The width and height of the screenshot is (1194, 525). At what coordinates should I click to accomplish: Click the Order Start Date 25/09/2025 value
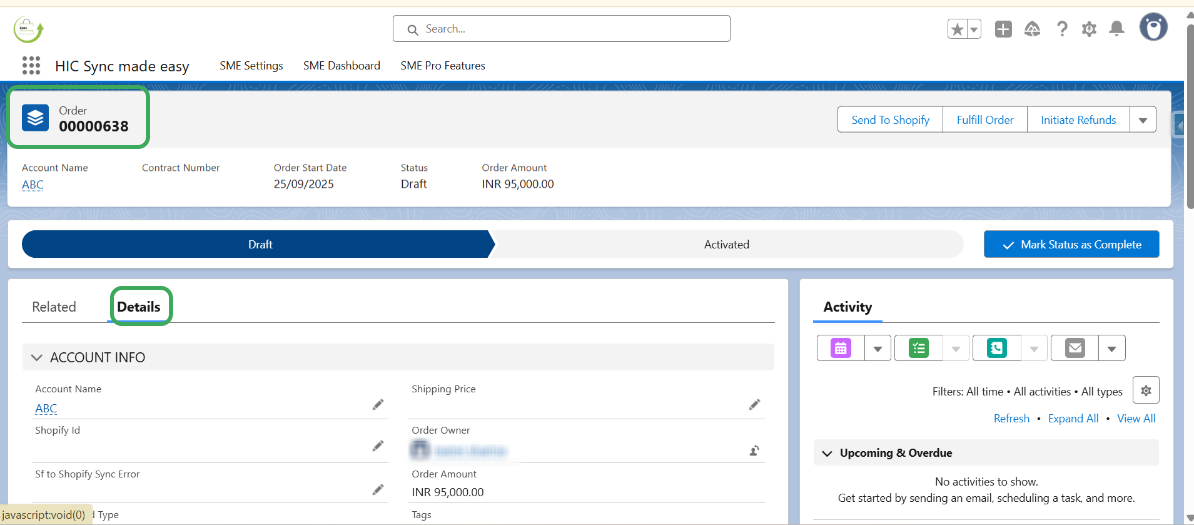coord(304,184)
